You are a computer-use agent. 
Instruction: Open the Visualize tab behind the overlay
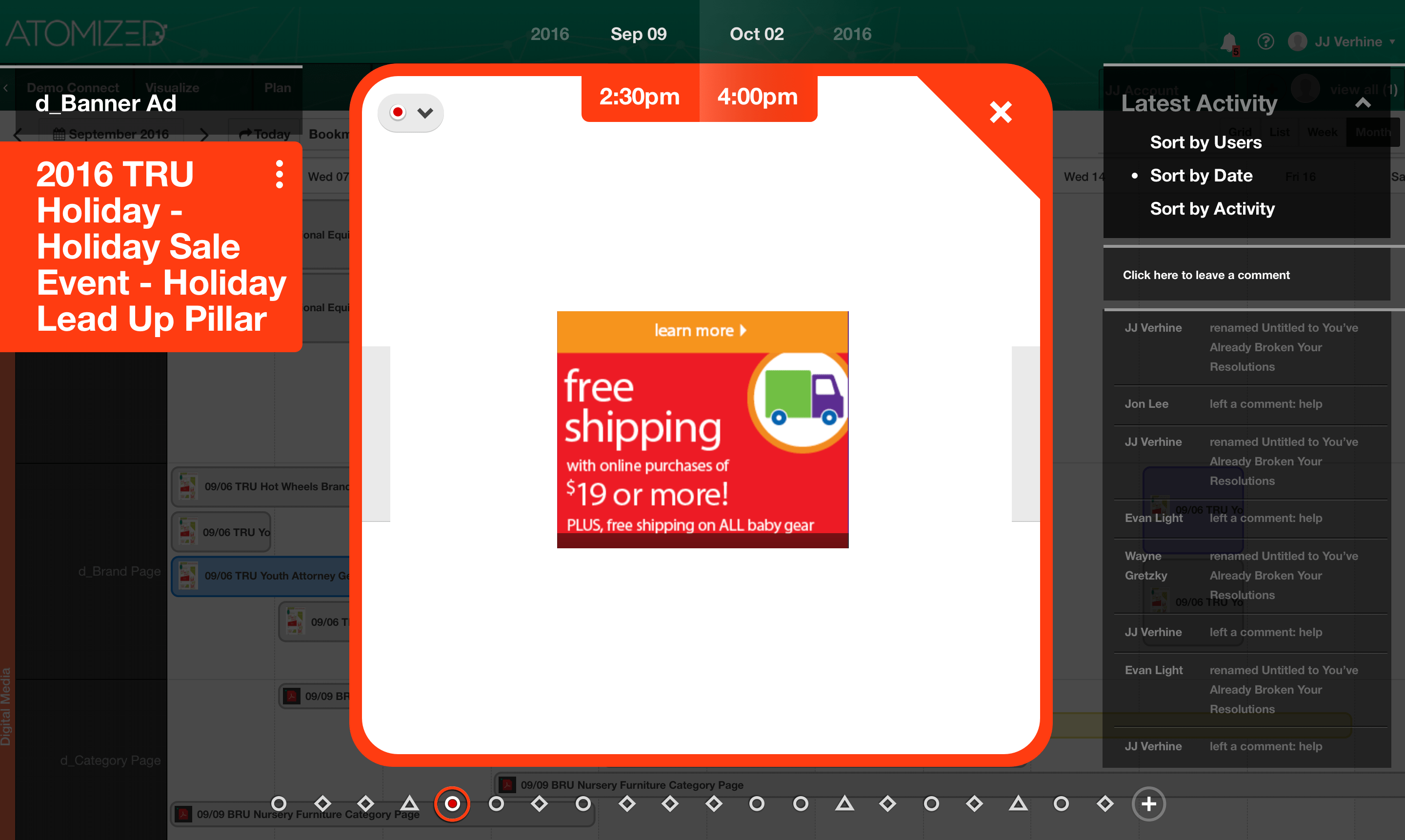tap(172, 88)
